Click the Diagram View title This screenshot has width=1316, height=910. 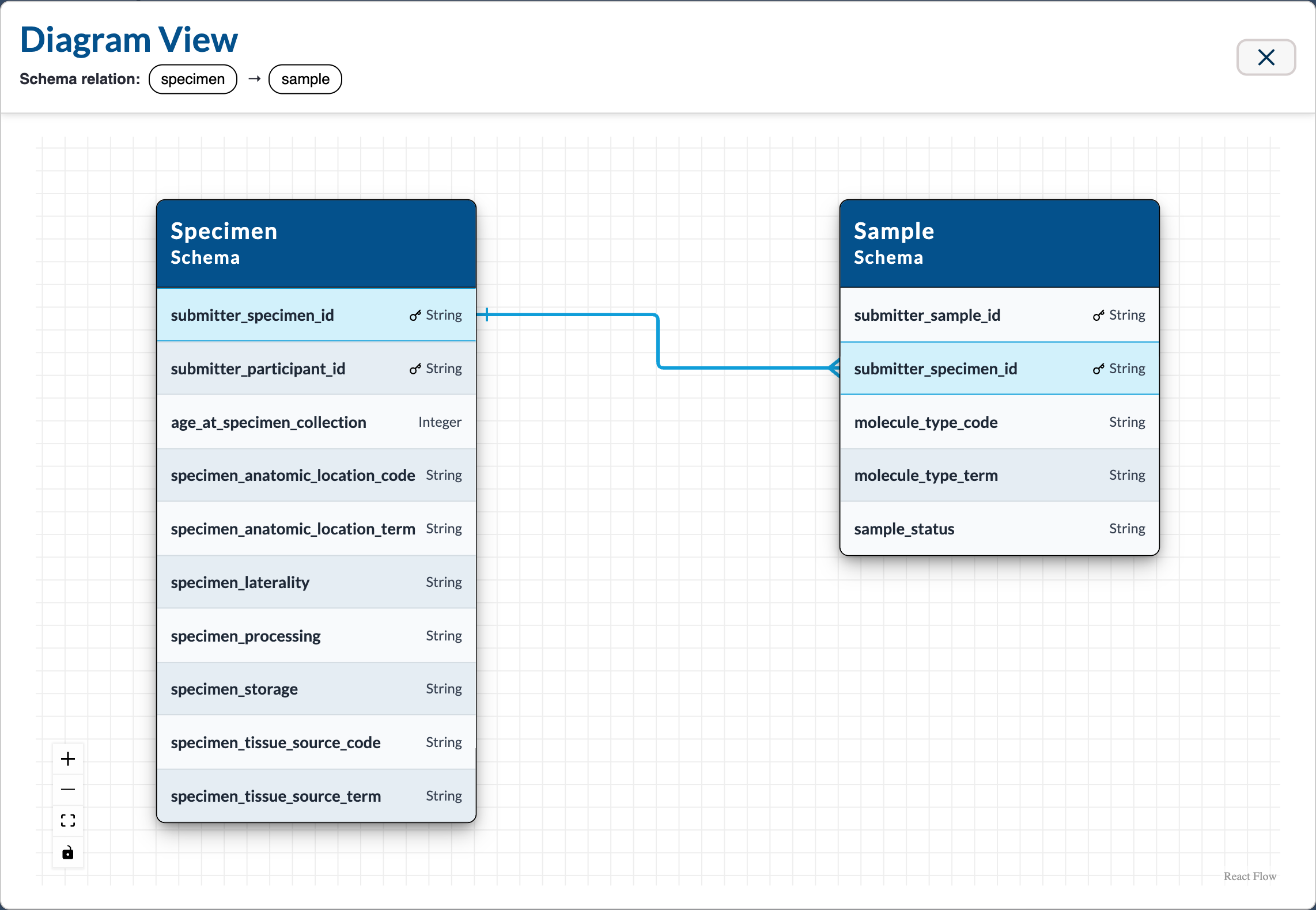coord(129,40)
